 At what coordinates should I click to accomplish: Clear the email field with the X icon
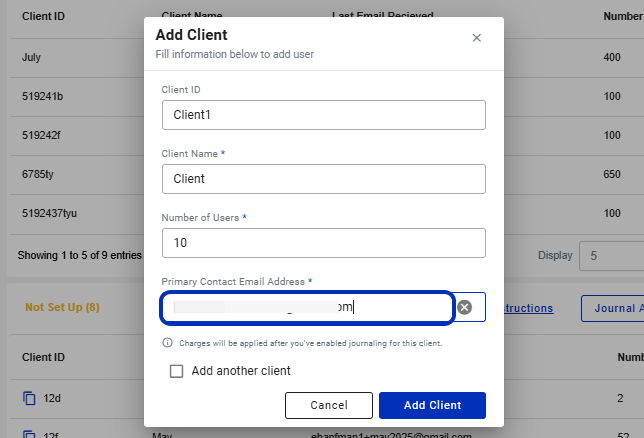[x=465, y=307]
